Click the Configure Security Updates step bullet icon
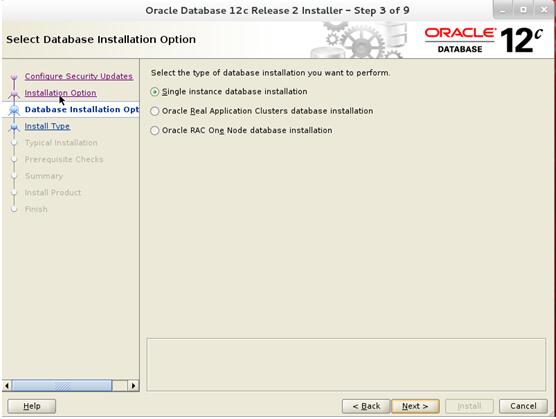556x419 pixels. pyautogui.click(x=14, y=77)
